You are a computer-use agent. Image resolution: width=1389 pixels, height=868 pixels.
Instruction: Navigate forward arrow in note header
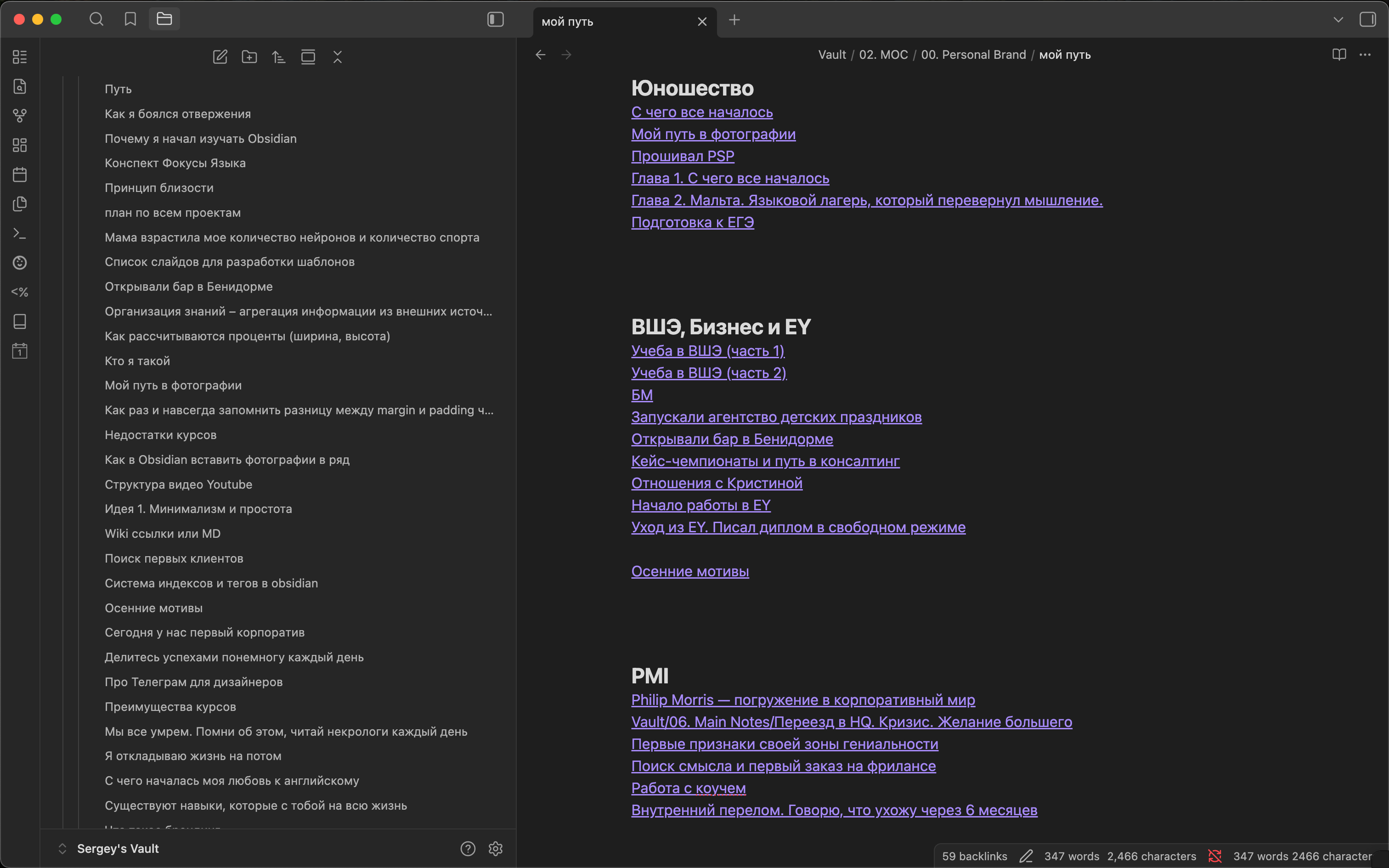click(x=566, y=55)
